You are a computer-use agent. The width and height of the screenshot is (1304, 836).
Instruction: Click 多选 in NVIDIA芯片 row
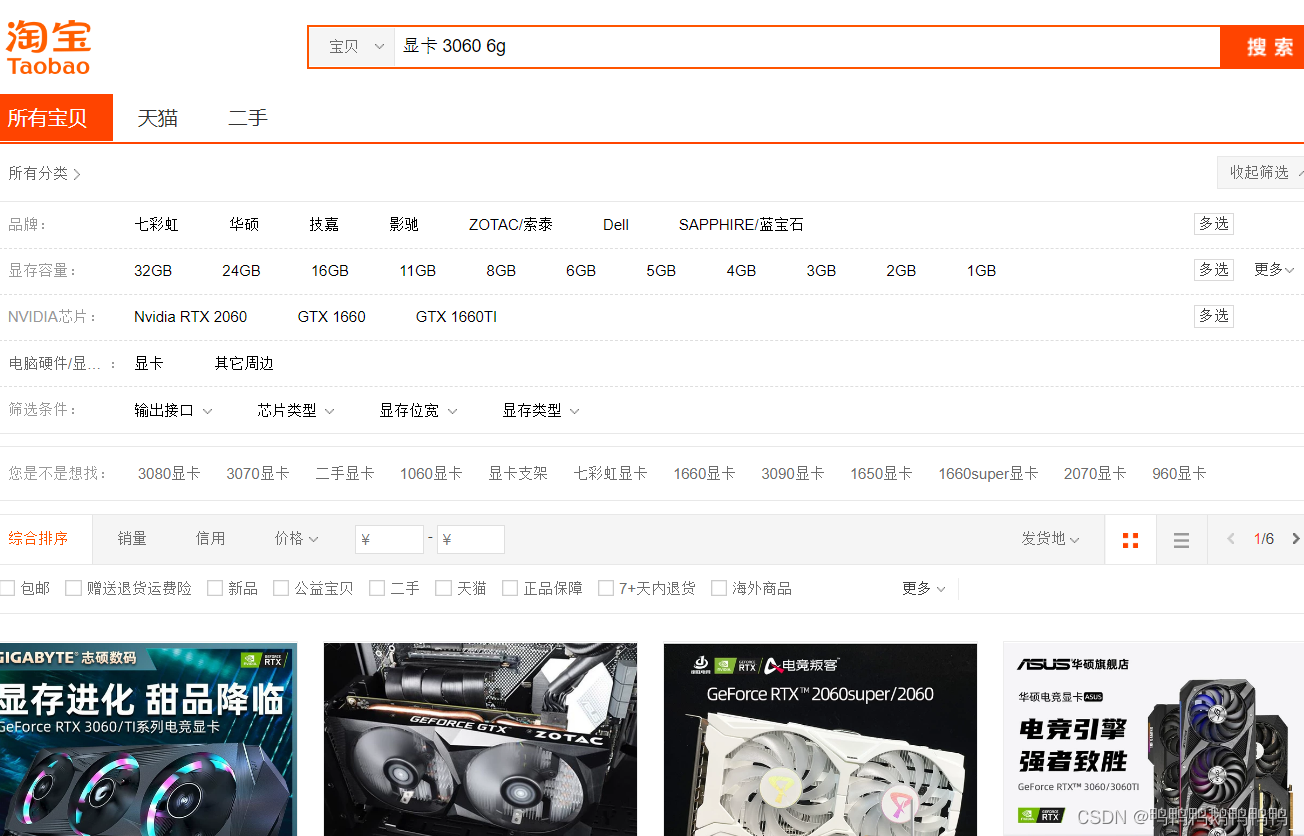1214,316
